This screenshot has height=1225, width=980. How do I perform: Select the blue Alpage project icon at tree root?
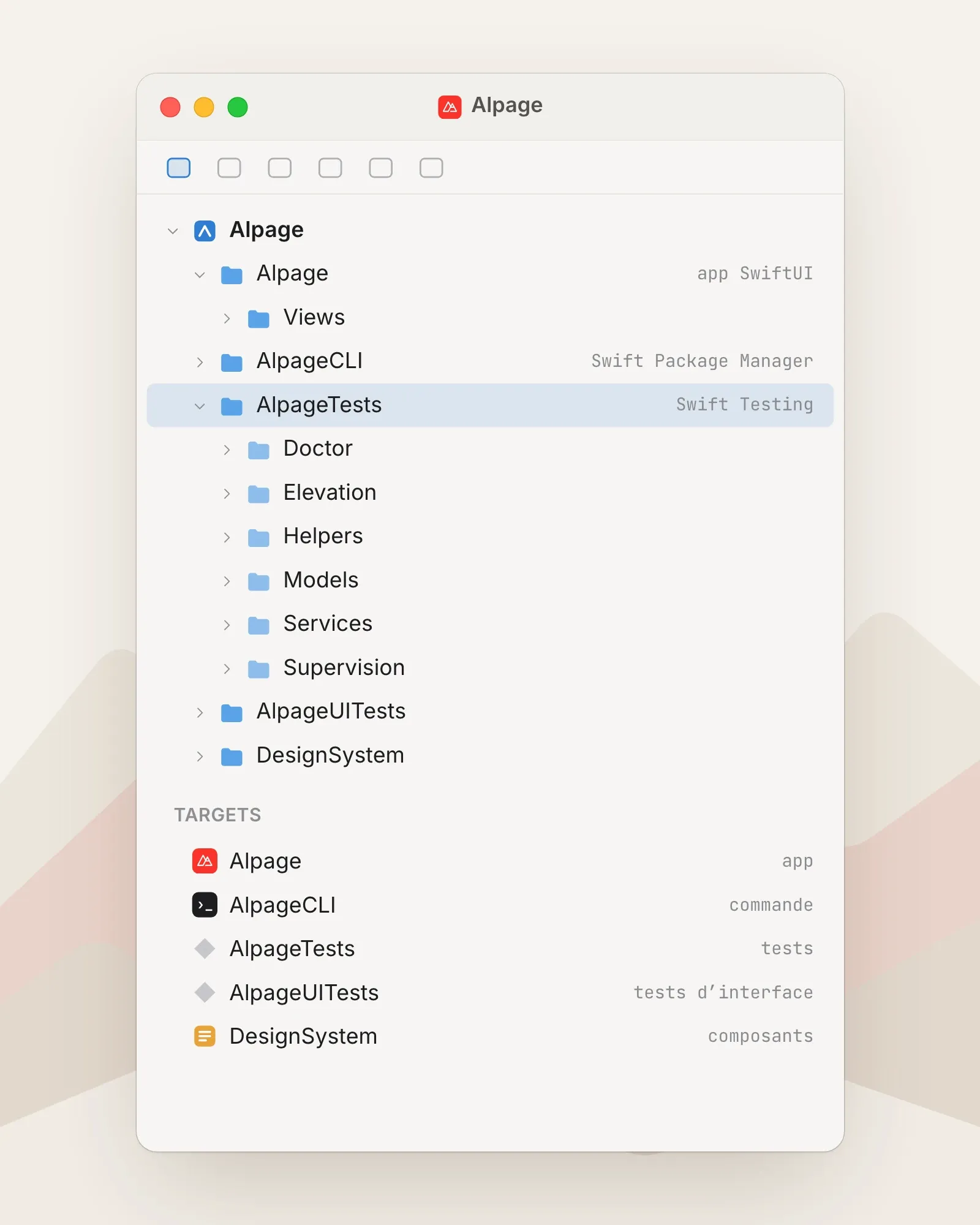pos(205,231)
